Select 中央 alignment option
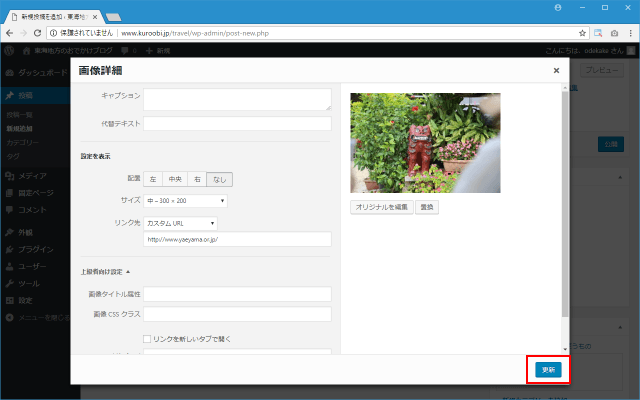 [x=175, y=179]
